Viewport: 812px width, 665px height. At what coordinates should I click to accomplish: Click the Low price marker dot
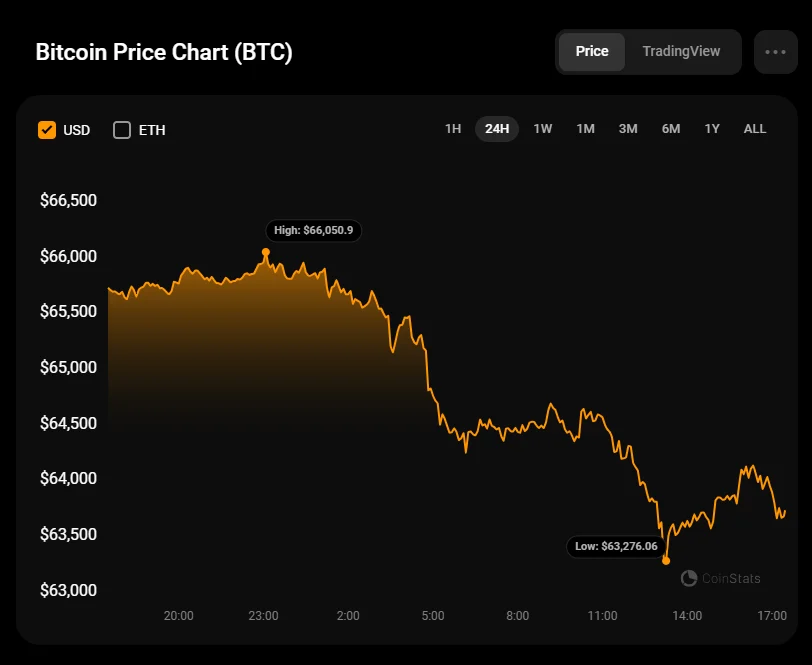click(666, 561)
